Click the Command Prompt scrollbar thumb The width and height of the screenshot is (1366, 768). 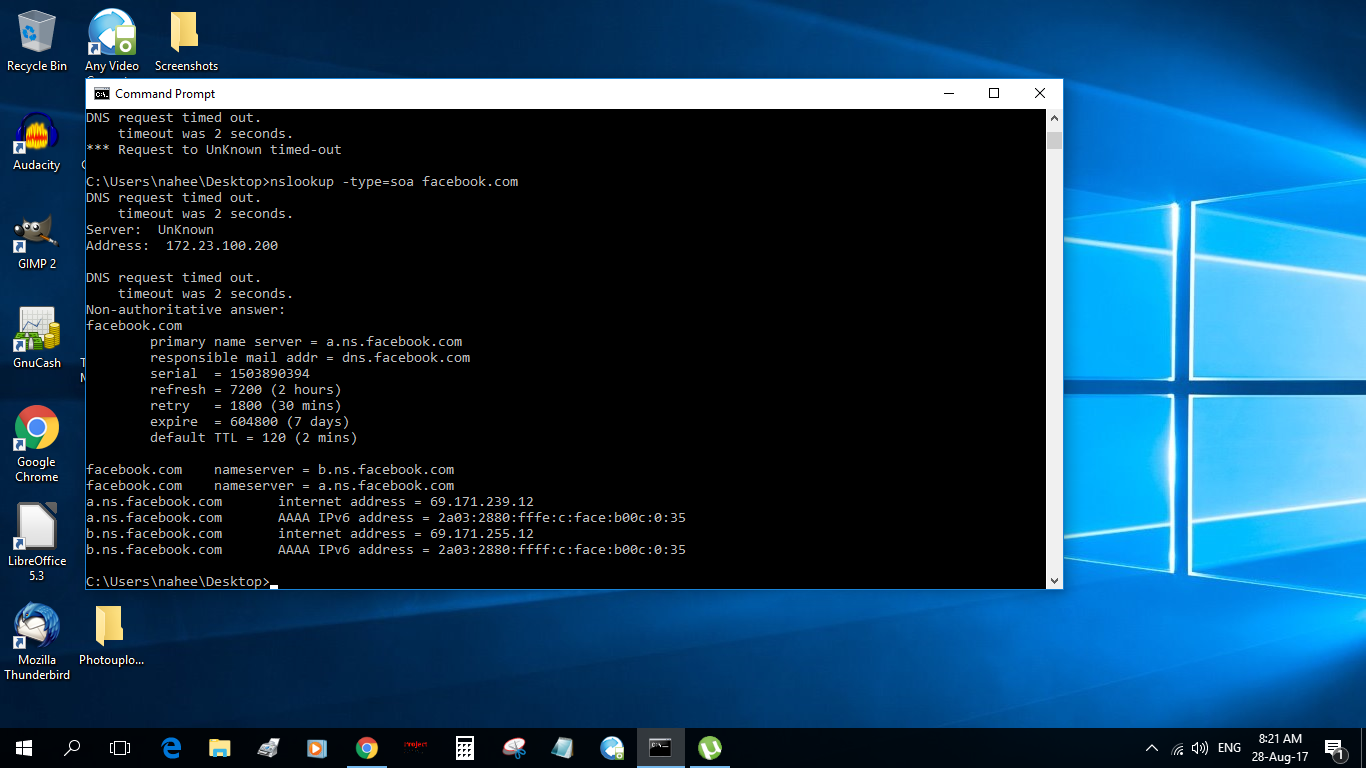pos(1054,140)
